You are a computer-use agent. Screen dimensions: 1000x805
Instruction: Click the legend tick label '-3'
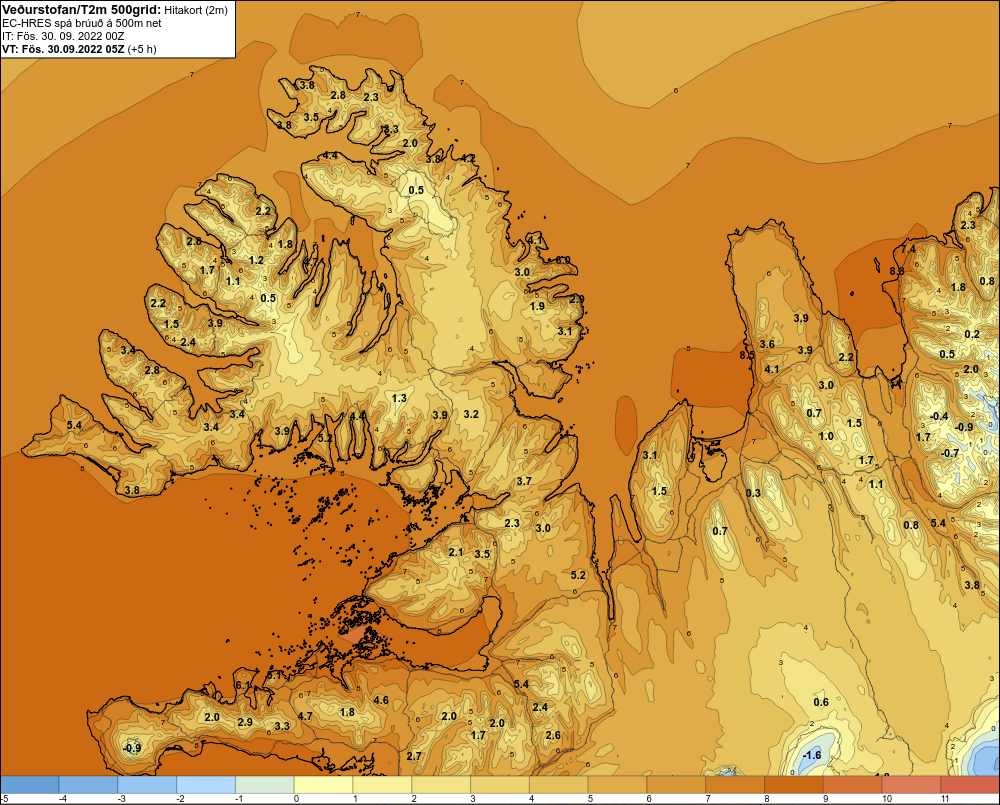(122, 799)
